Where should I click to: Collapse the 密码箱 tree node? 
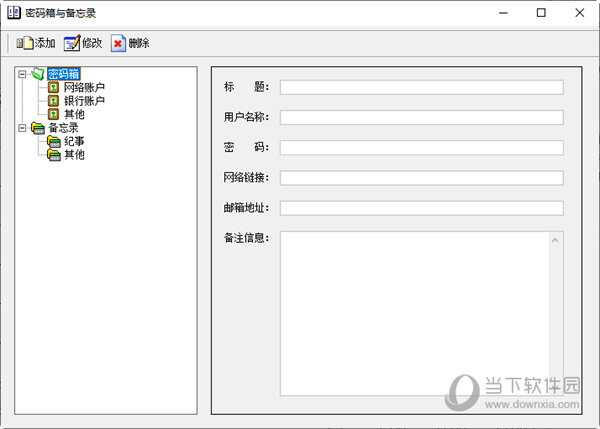(22, 74)
